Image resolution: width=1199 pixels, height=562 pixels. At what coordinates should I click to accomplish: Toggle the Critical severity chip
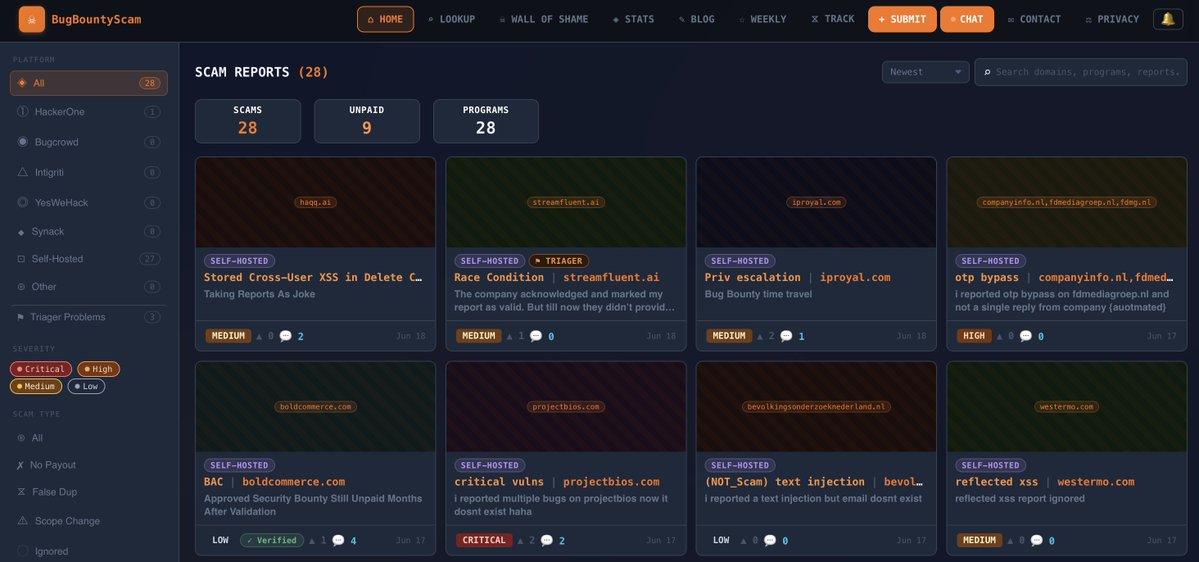coord(41,369)
